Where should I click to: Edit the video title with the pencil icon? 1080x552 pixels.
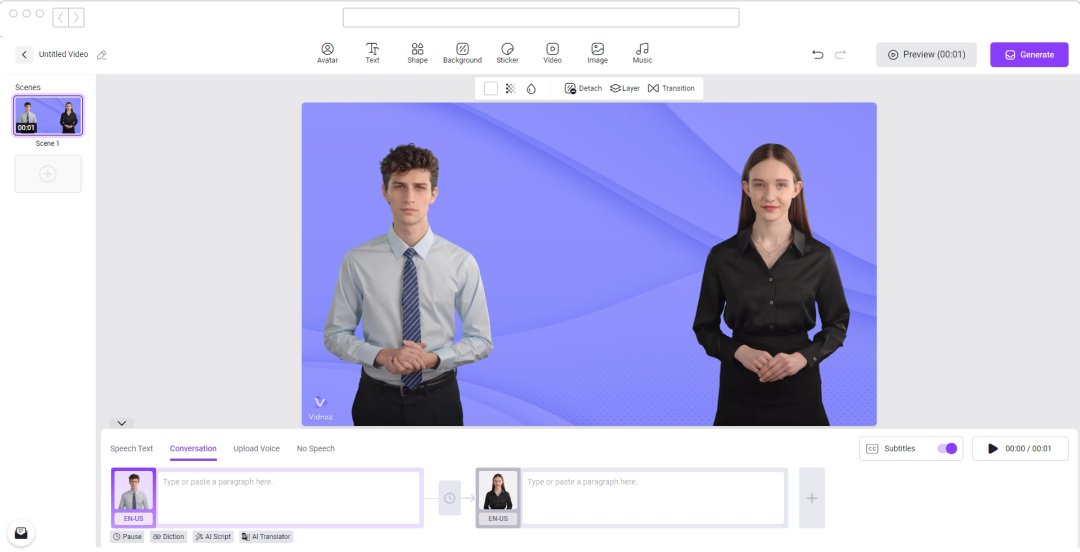tap(102, 54)
